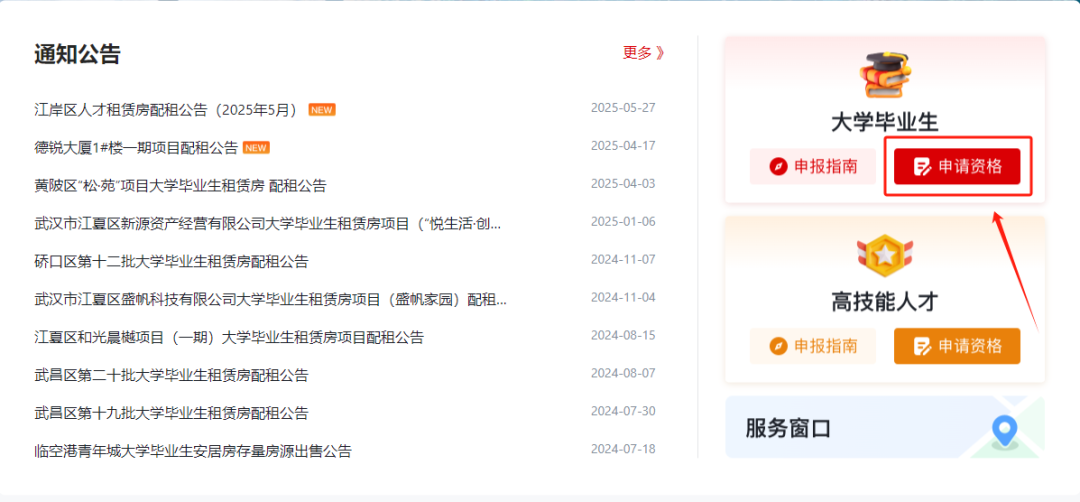Click date 2024-07-30
The height and width of the screenshot is (502, 1080).
(x=623, y=411)
